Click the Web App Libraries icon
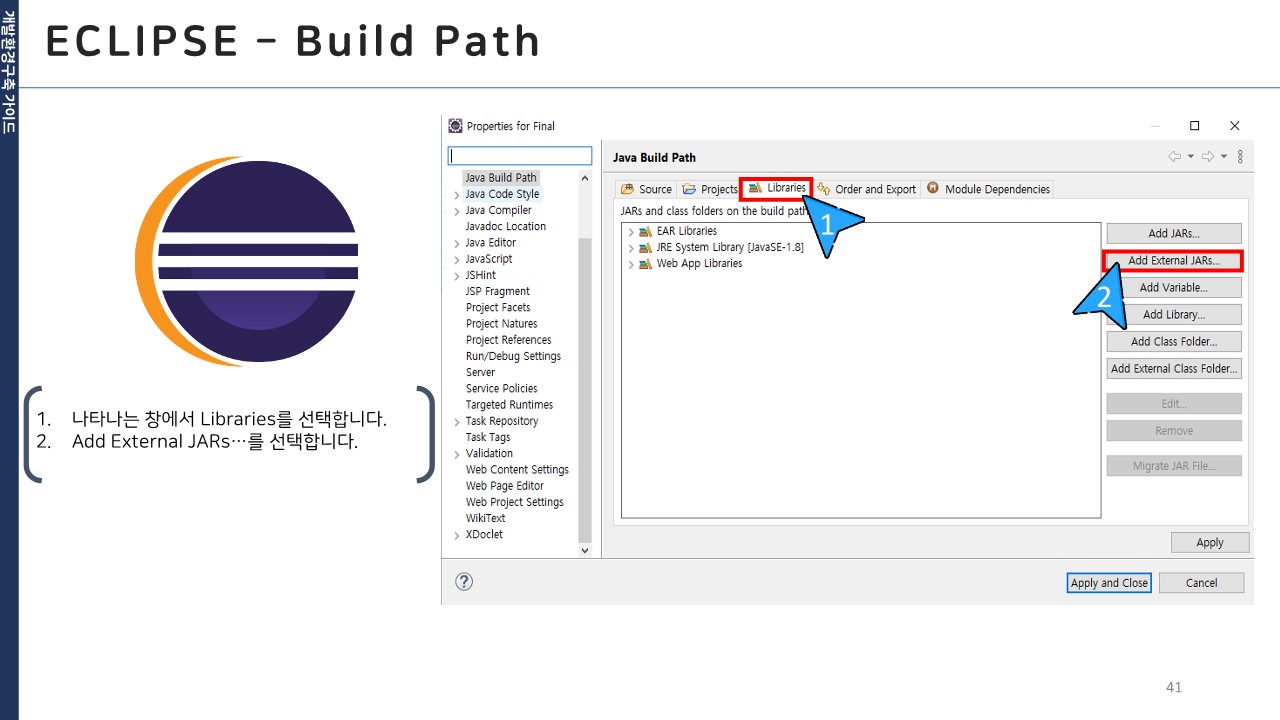This screenshot has width=1280, height=720. tap(645, 264)
